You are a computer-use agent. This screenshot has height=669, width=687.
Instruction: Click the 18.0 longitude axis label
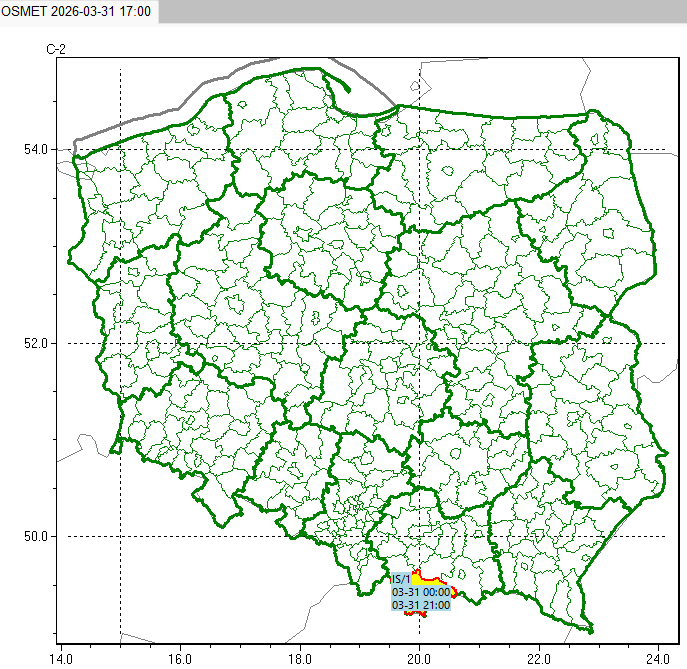pos(300,658)
